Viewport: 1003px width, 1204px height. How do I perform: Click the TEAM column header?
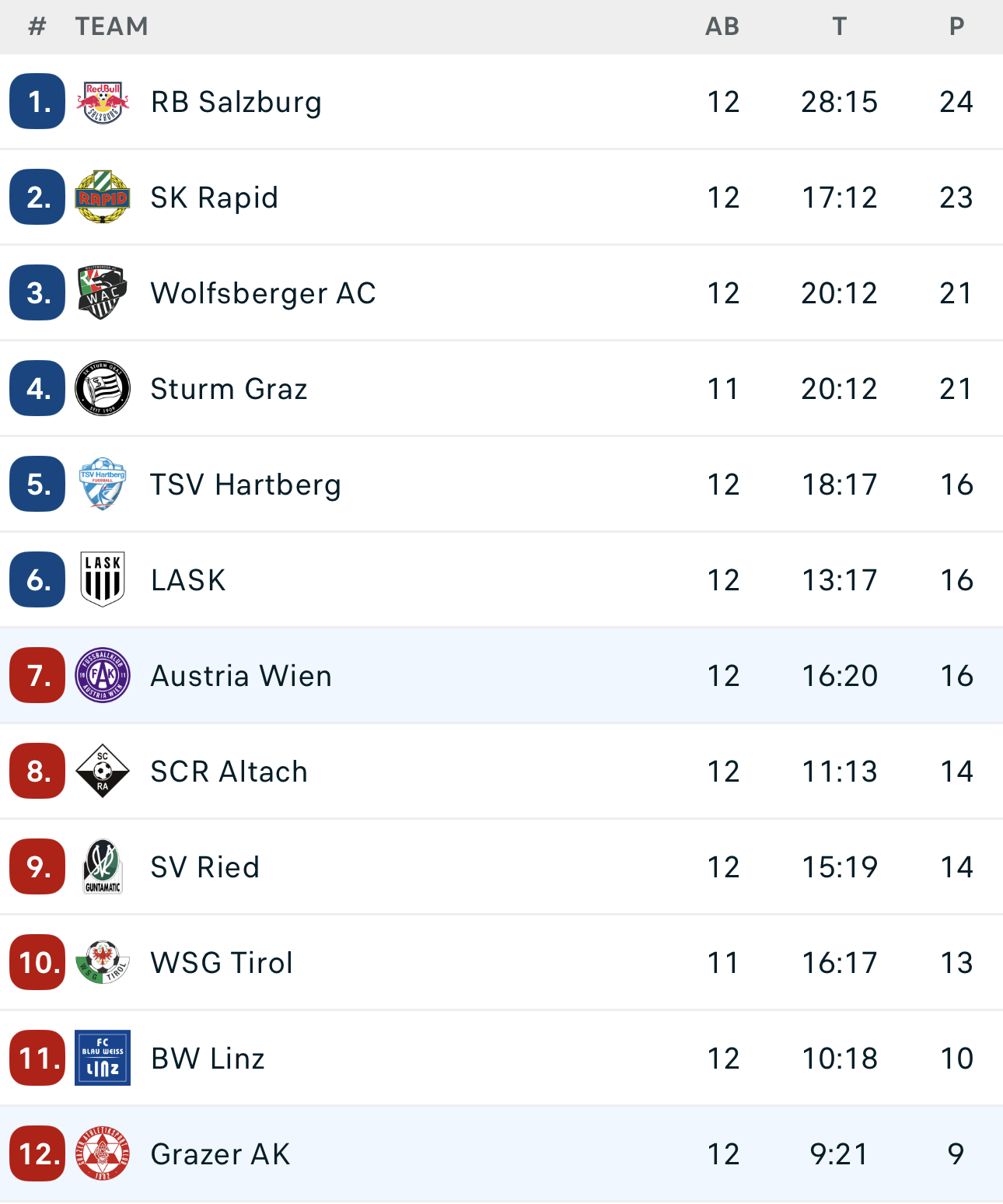pyautogui.click(x=111, y=26)
